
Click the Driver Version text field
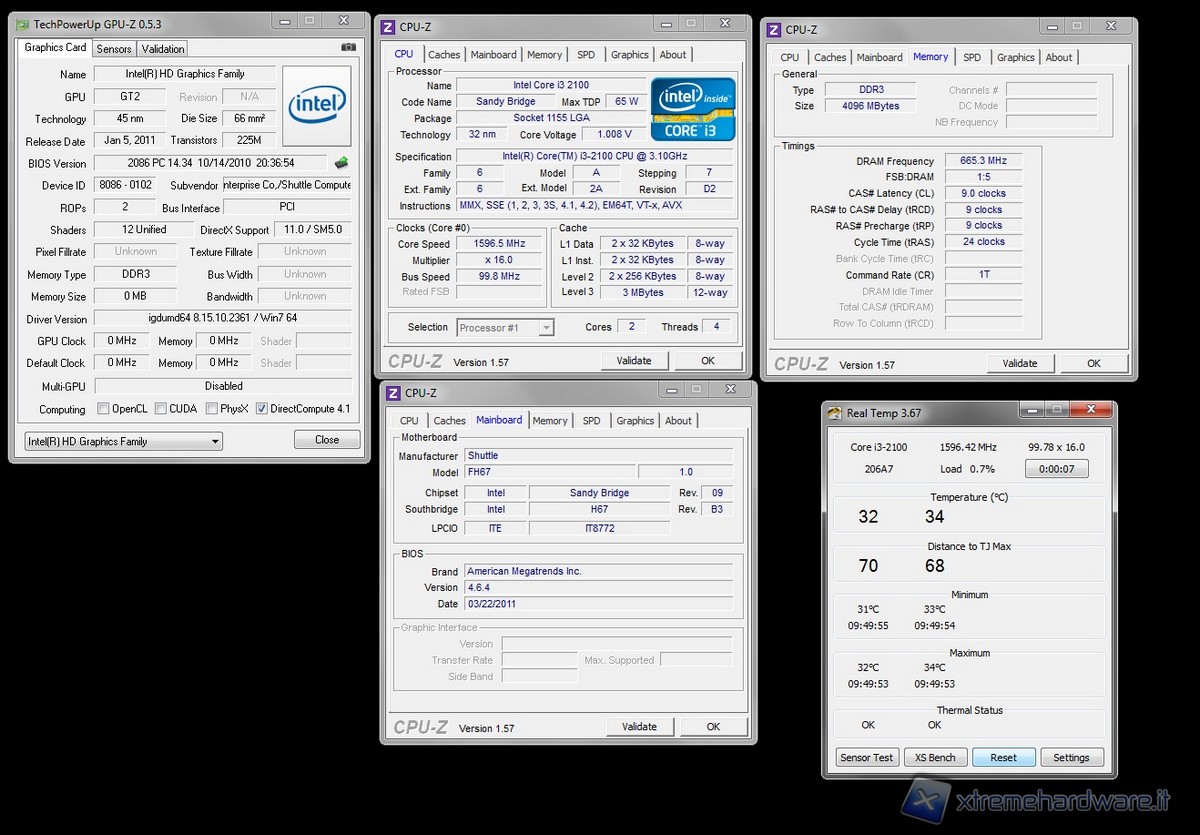[x=222, y=319]
